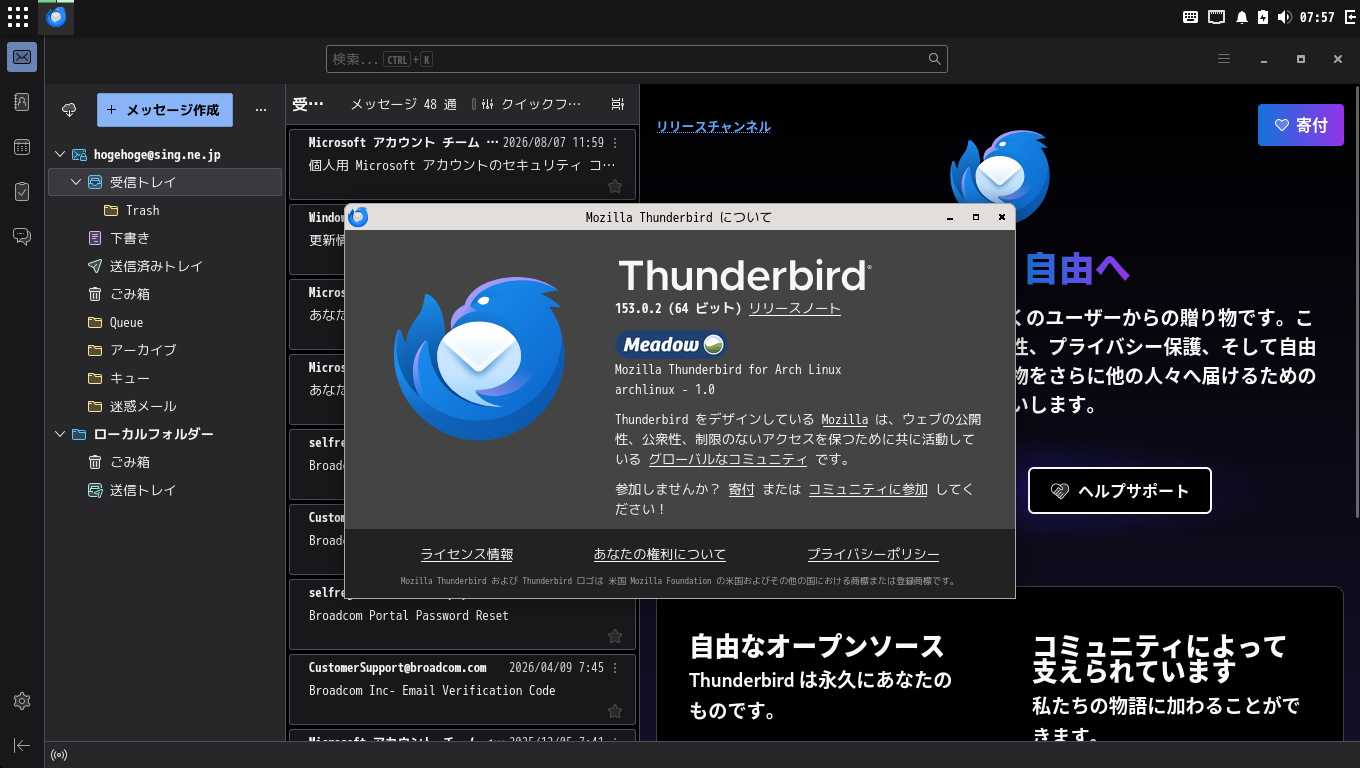Open Settings gear in sidebar
Screen dimensions: 1360x768
pos(22,701)
